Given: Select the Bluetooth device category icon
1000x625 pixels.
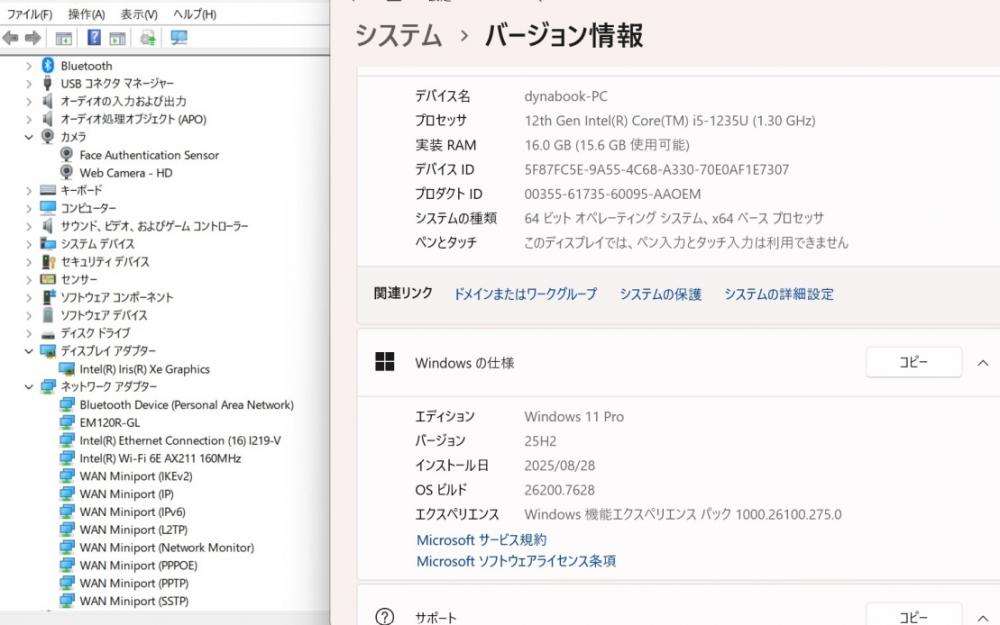Looking at the screenshot, I should point(47,66).
